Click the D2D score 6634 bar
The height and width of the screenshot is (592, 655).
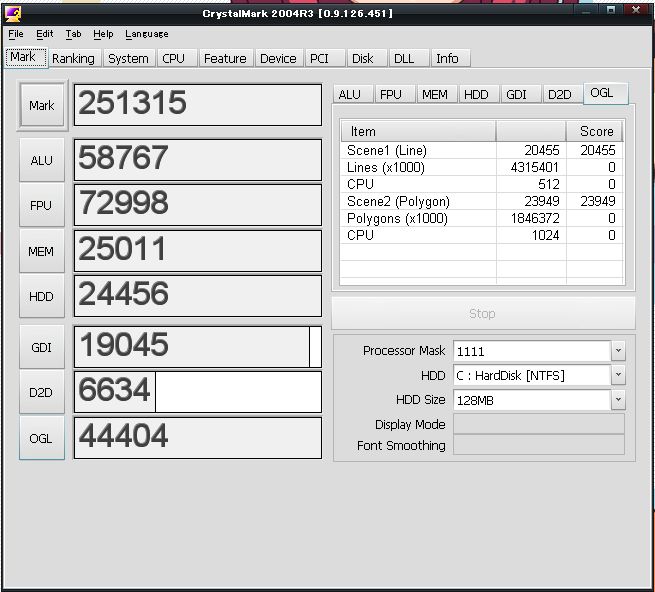coord(198,392)
